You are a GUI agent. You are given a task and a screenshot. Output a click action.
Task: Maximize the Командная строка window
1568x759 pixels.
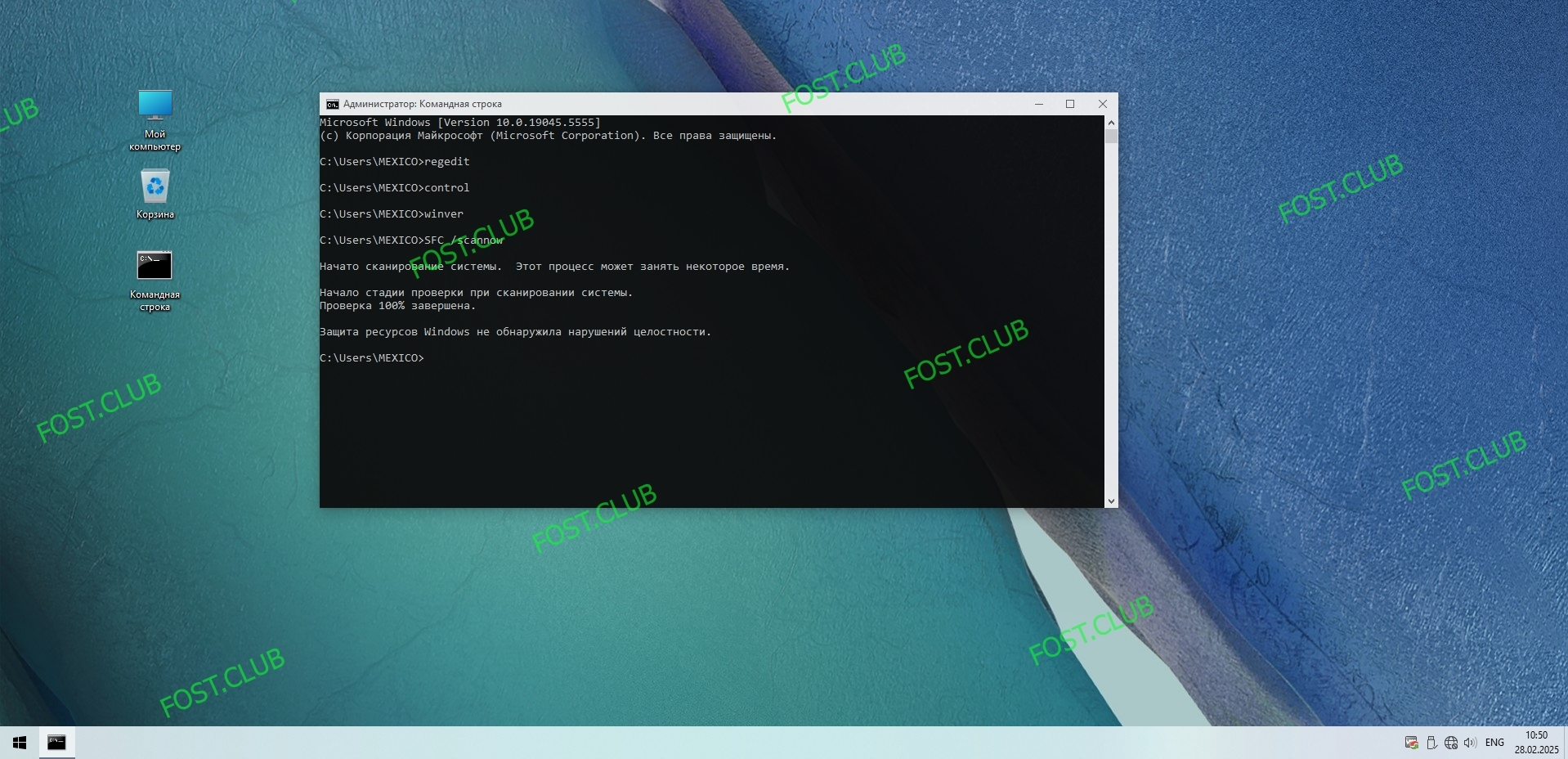point(1070,104)
